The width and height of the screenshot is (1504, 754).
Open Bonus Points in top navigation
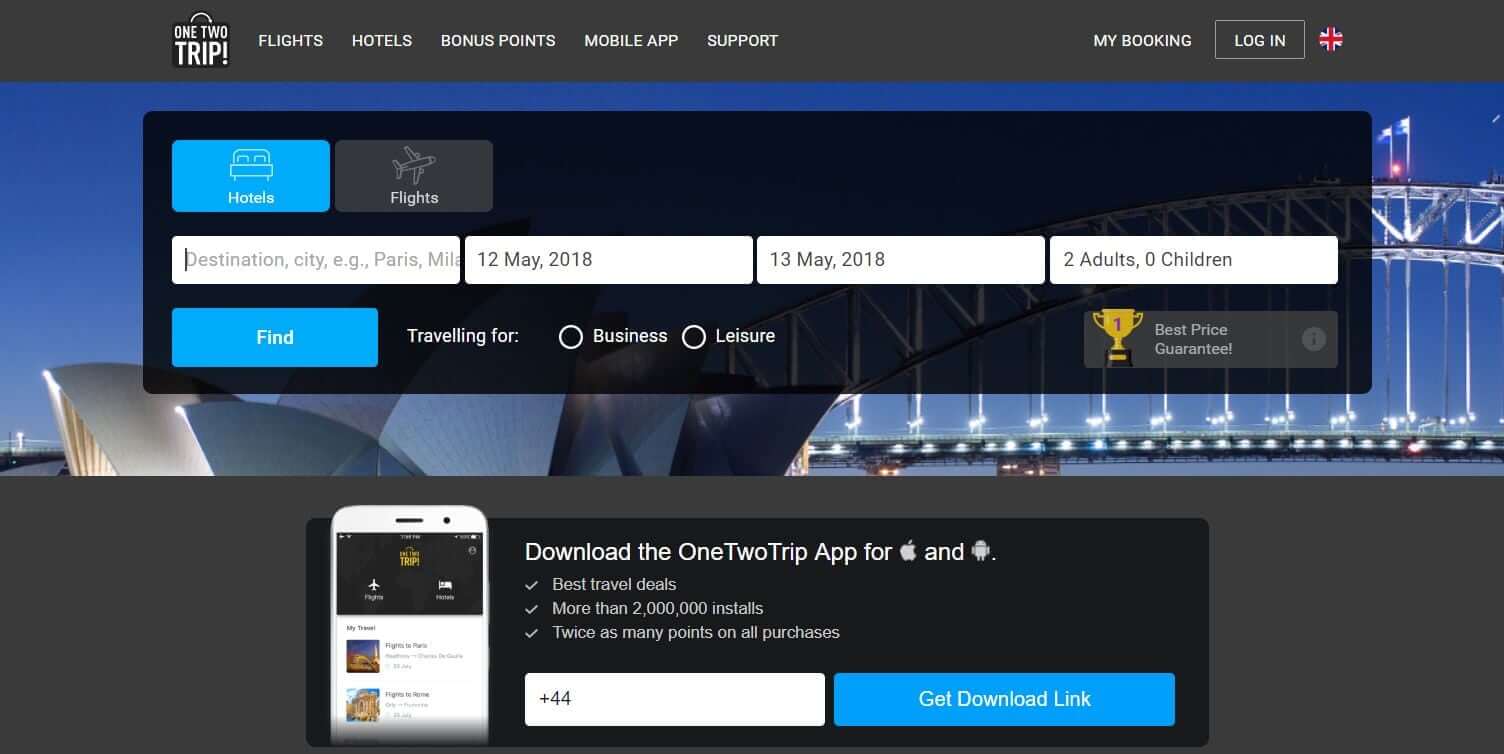tap(498, 41)
